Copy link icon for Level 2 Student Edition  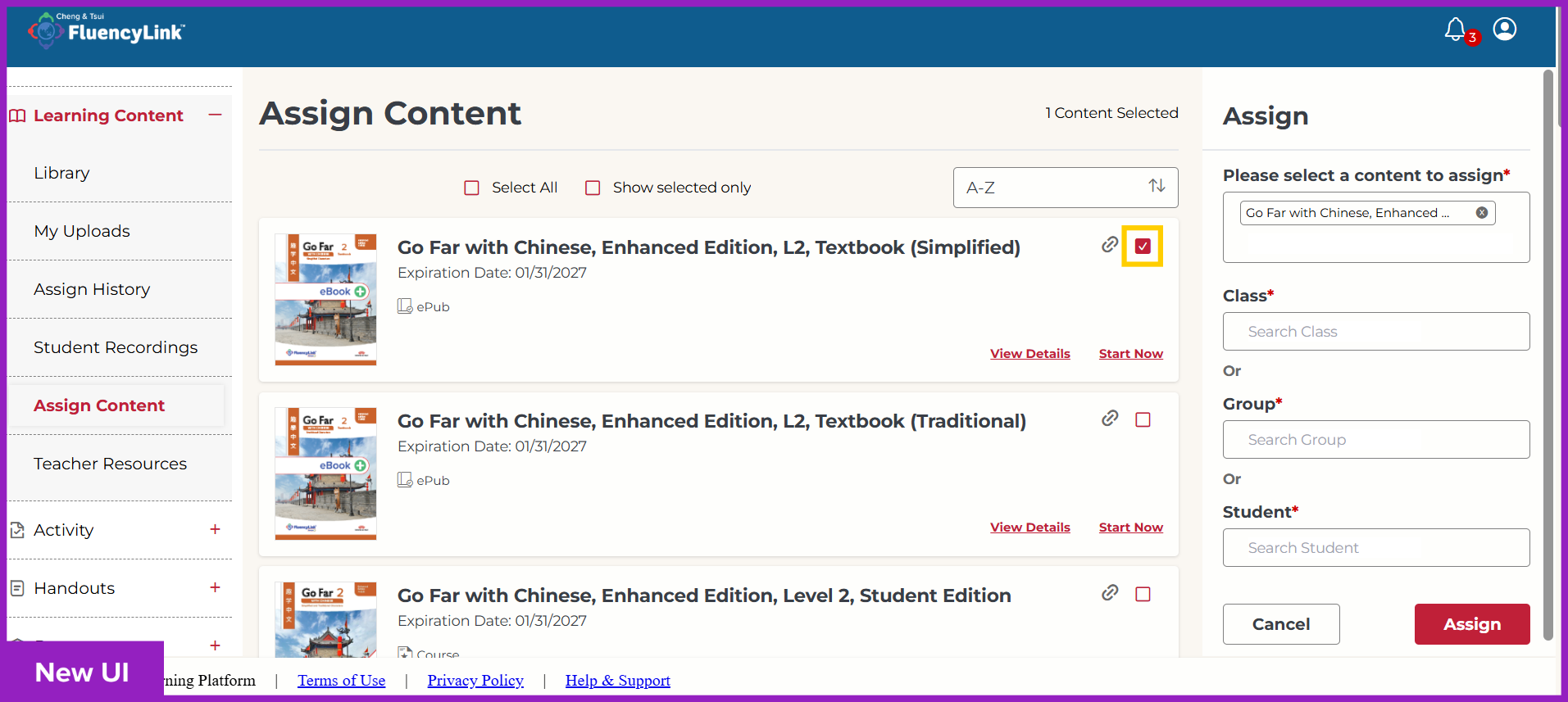[1110, 593]
